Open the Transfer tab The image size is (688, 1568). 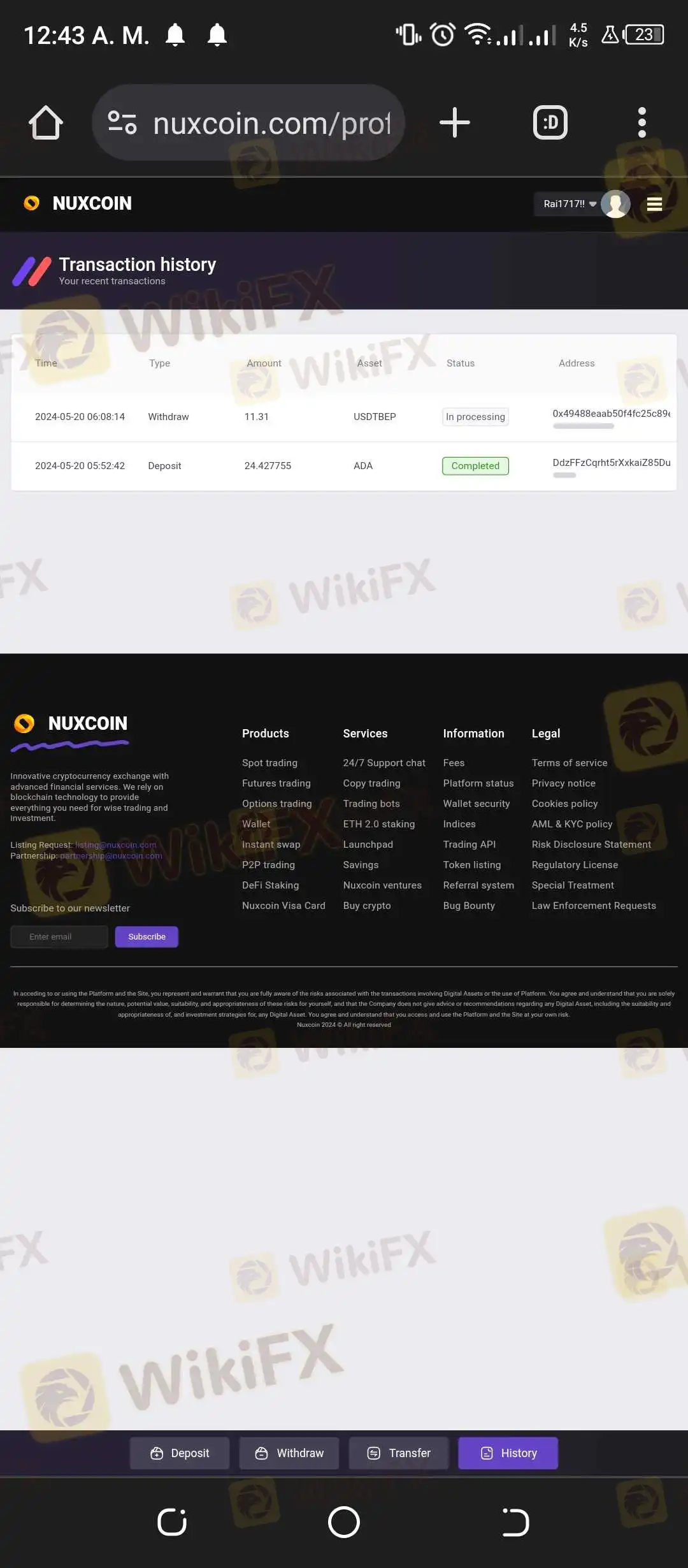(x=399, y=1453)
